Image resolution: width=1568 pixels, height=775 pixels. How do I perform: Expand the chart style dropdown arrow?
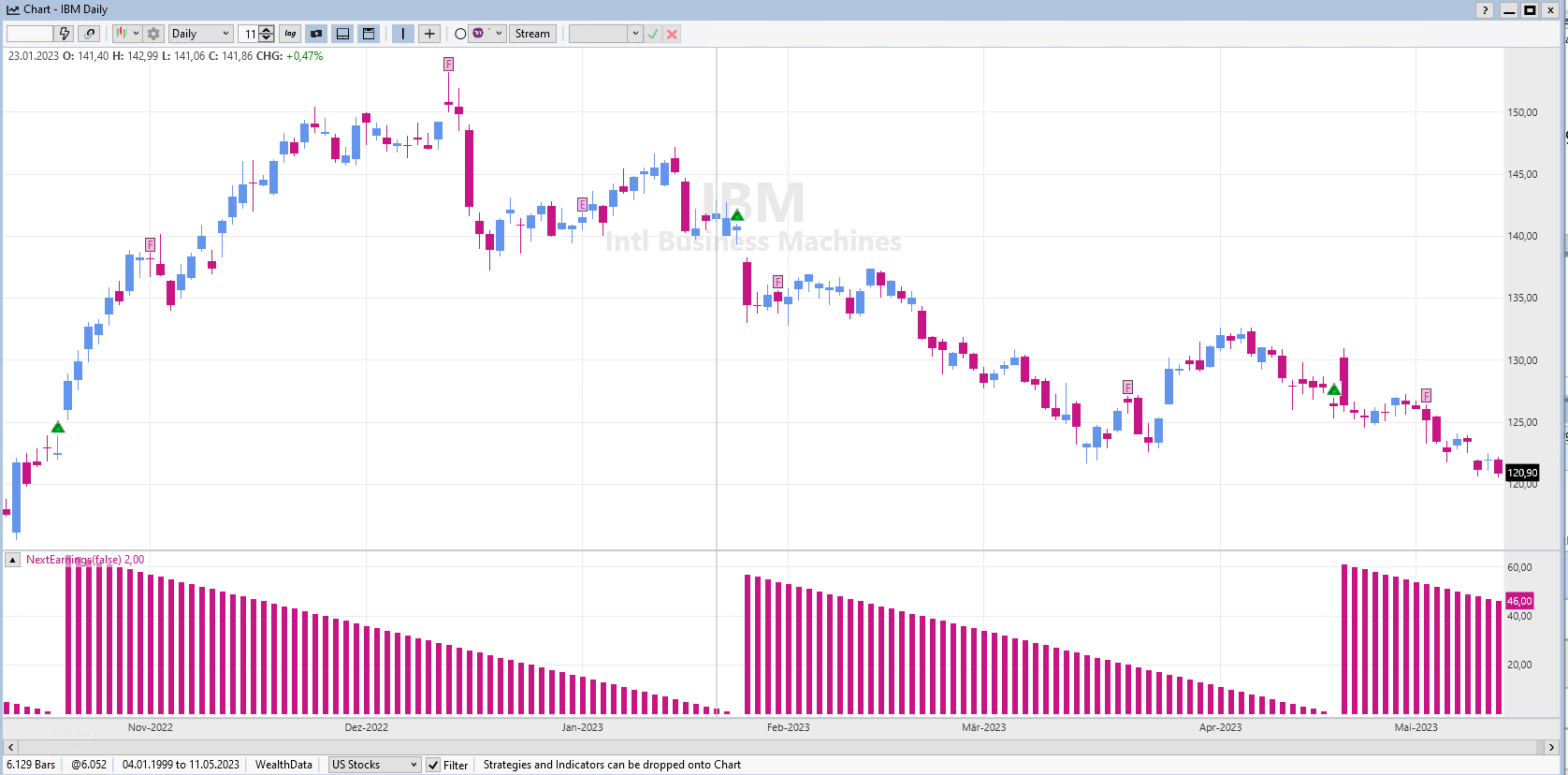[137, 34]
